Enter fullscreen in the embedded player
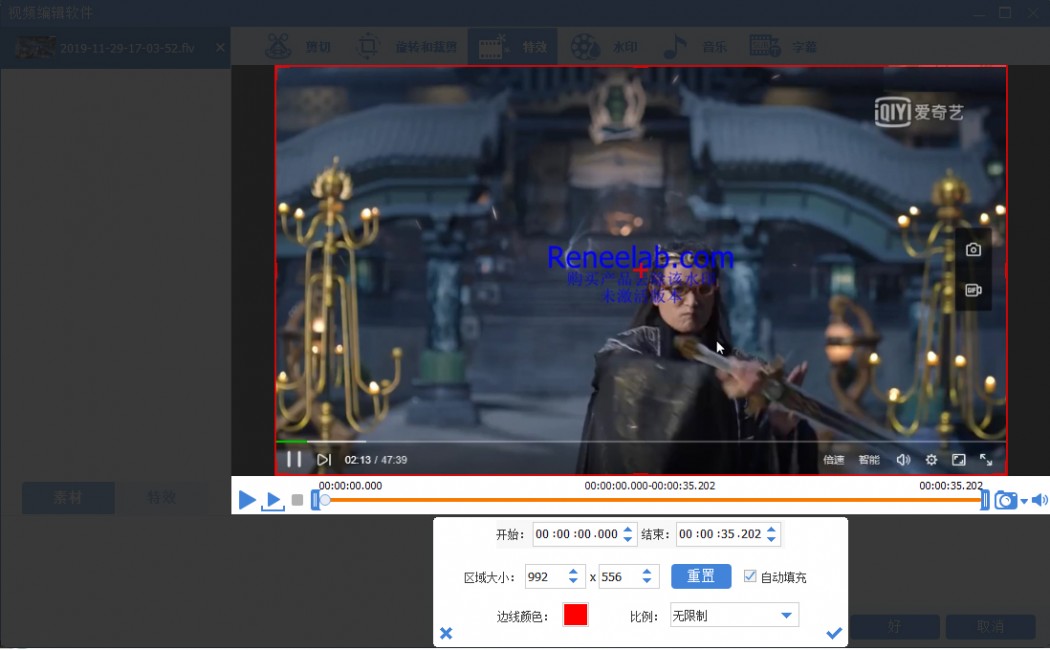Viewport: 1050px width, 650px height. click(x=986, y=460)
